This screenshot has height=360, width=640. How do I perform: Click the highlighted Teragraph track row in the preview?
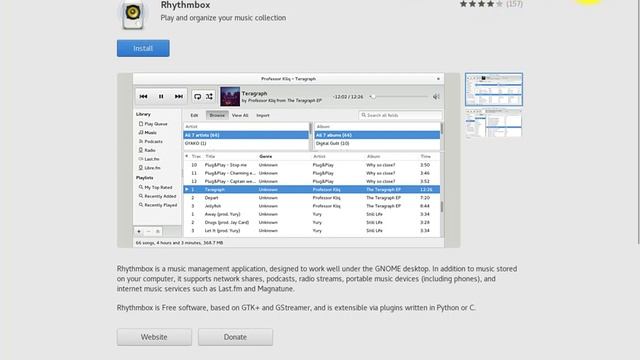coord(312,189)
